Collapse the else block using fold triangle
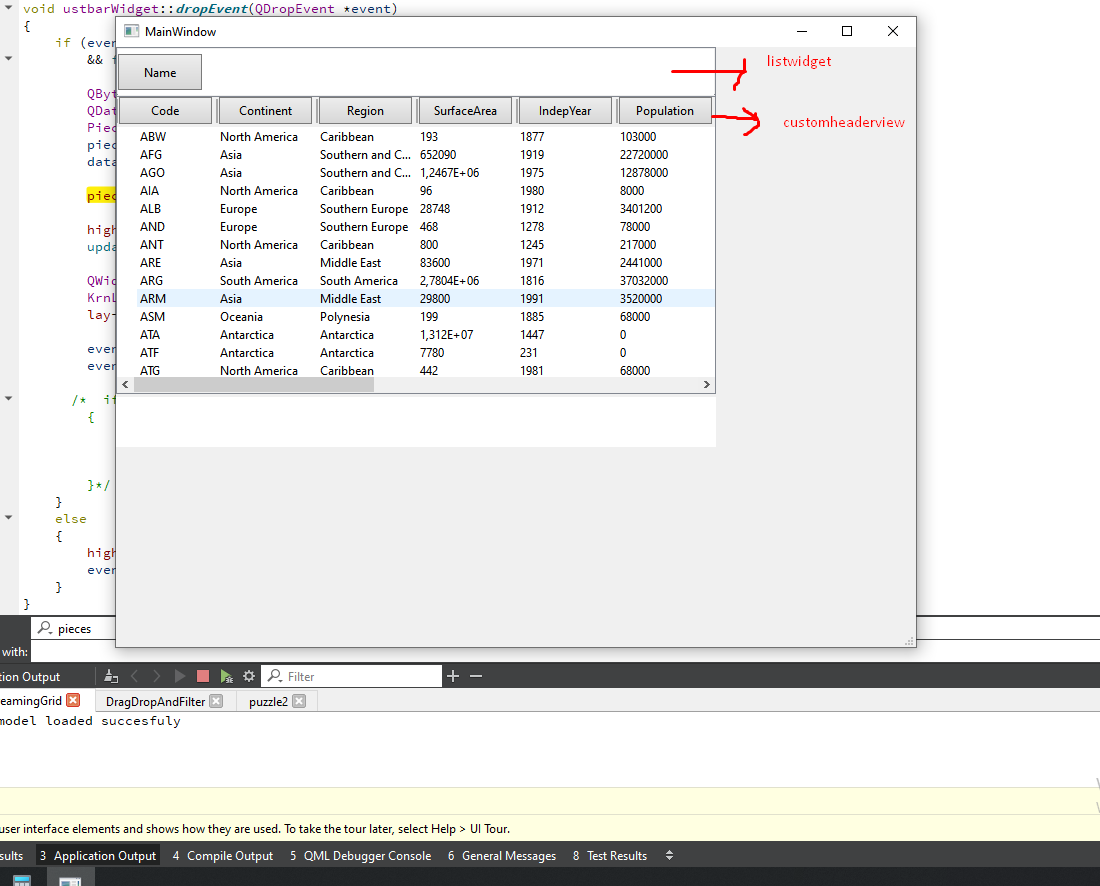Image resolution: width=1100 pixels, height=886 pixels. (x=8, y=518)
